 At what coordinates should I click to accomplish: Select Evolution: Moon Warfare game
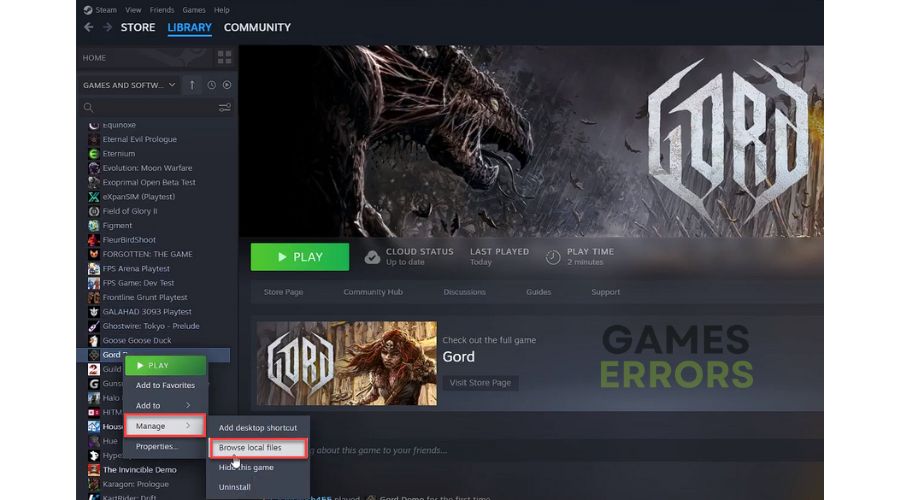tap(148, 168)
